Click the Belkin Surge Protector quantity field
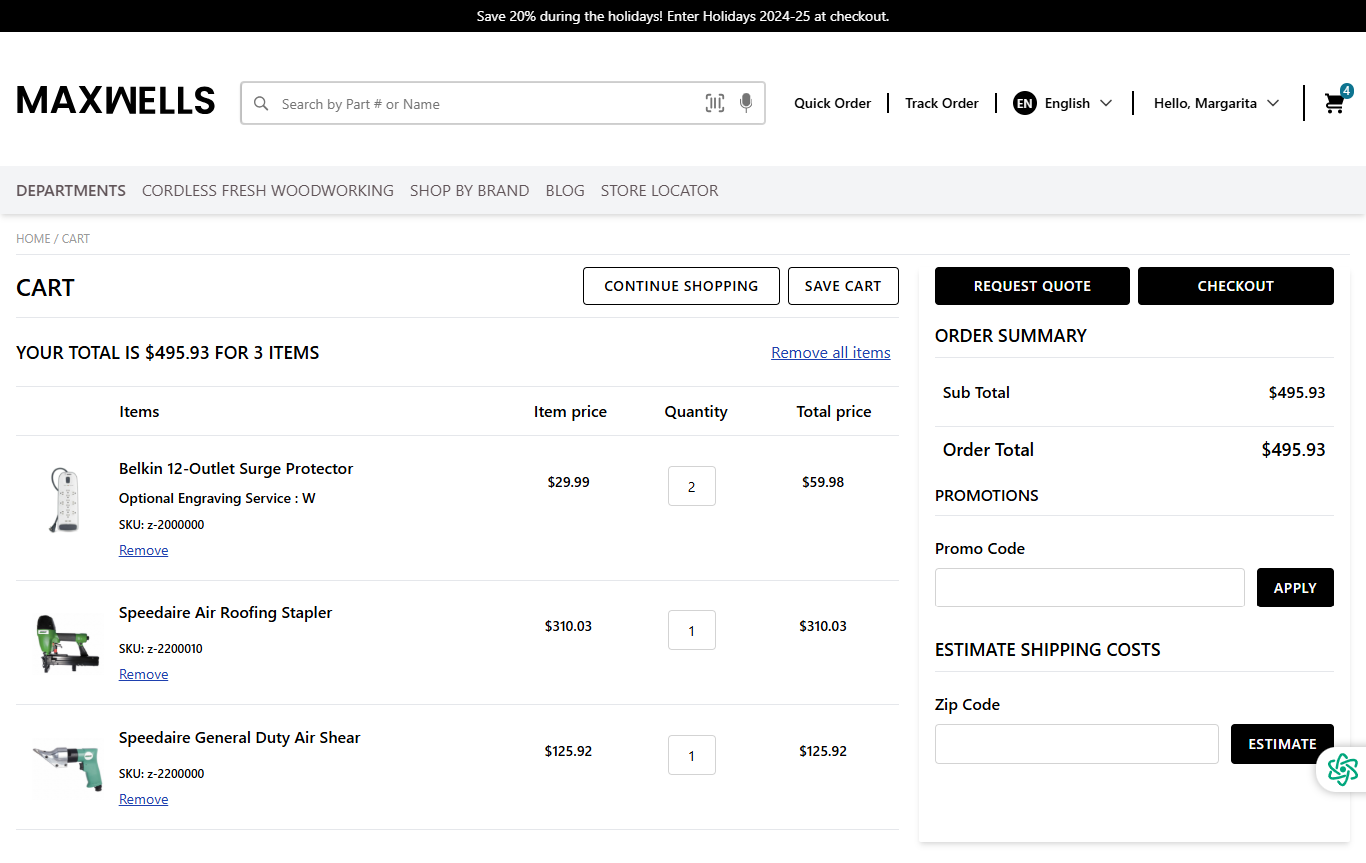Viewport: 1366px width, 863px height. (x=692, y=486)
